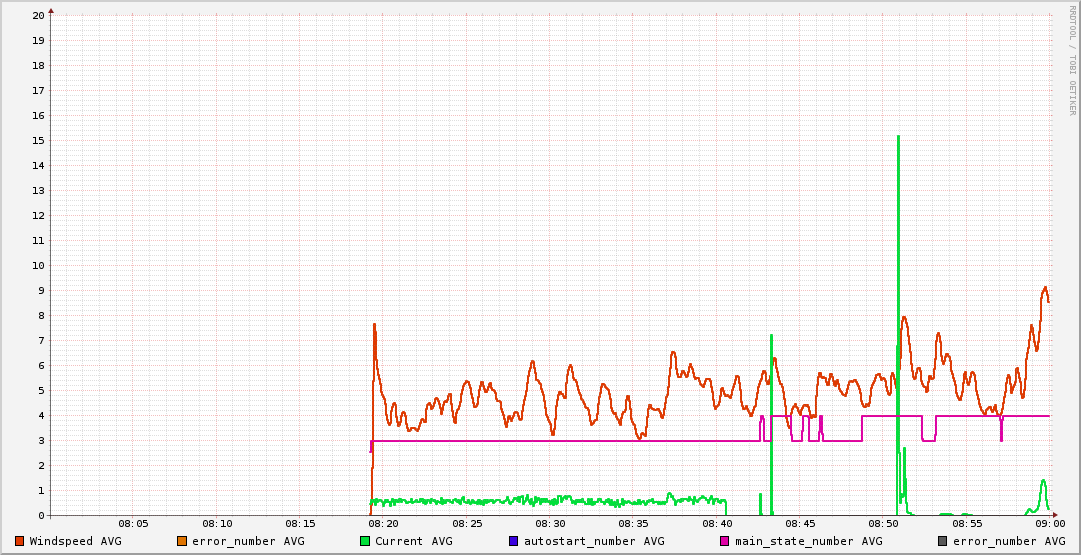Image resolution: width=1081 pixels, height=555 pixels.
Task: Click the 08:20 x-axis time label
Action: (383, 524)
